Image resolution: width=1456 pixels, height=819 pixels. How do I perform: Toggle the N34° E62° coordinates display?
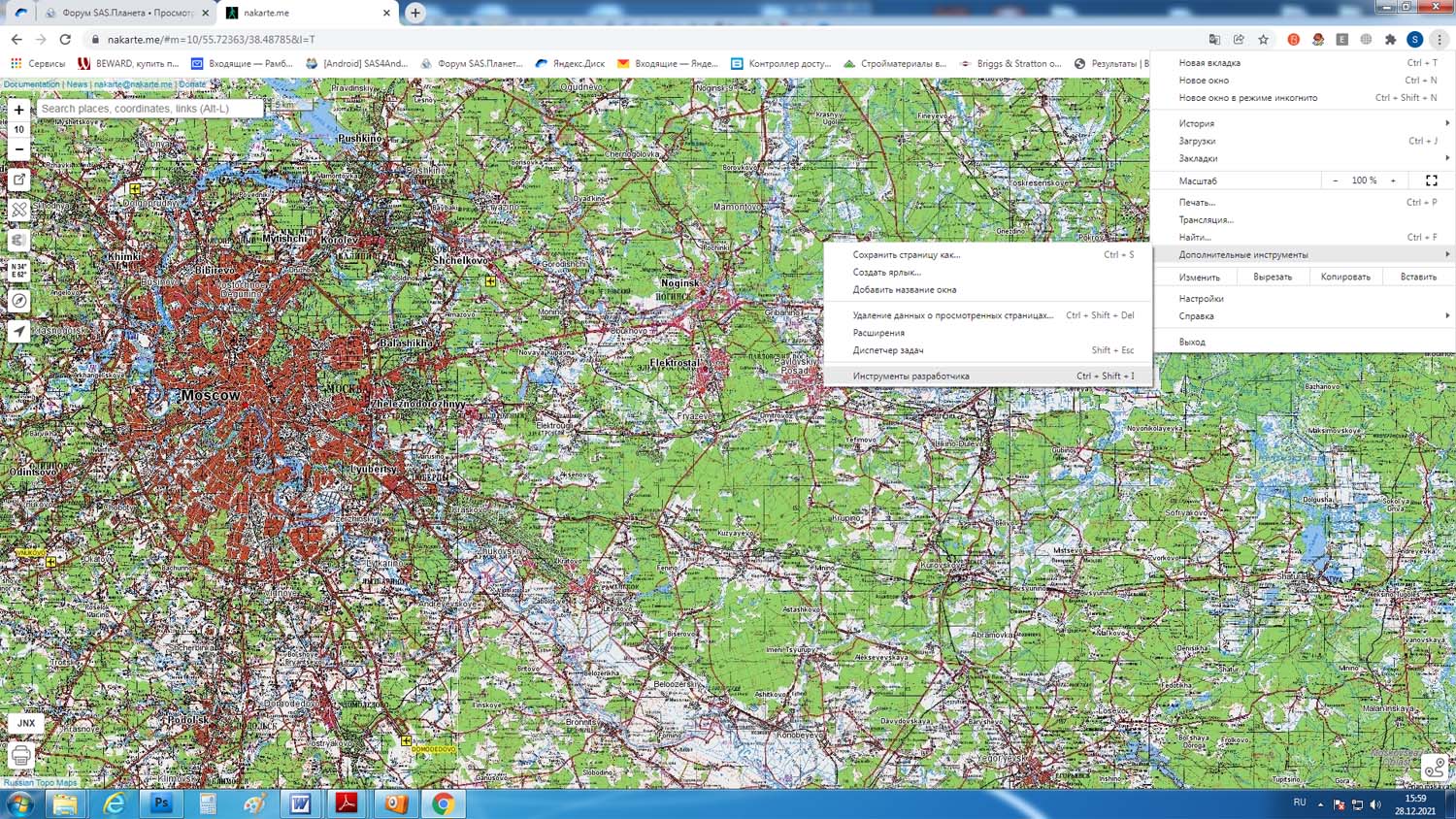click(18, 271)
